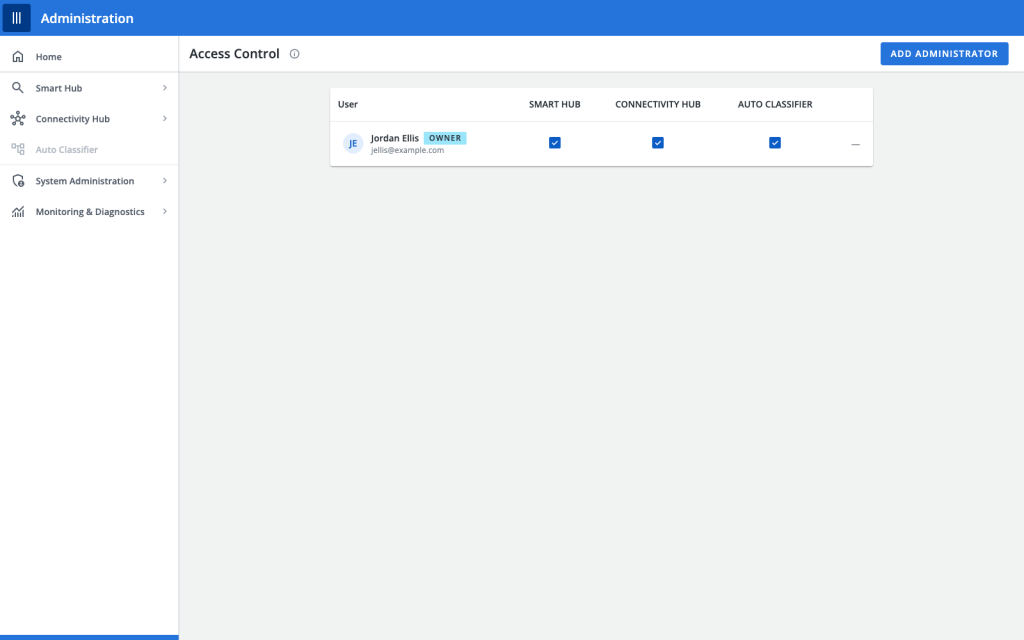Open the Access Control info icon
1024x640 pixels.
(x=295, y=54)
